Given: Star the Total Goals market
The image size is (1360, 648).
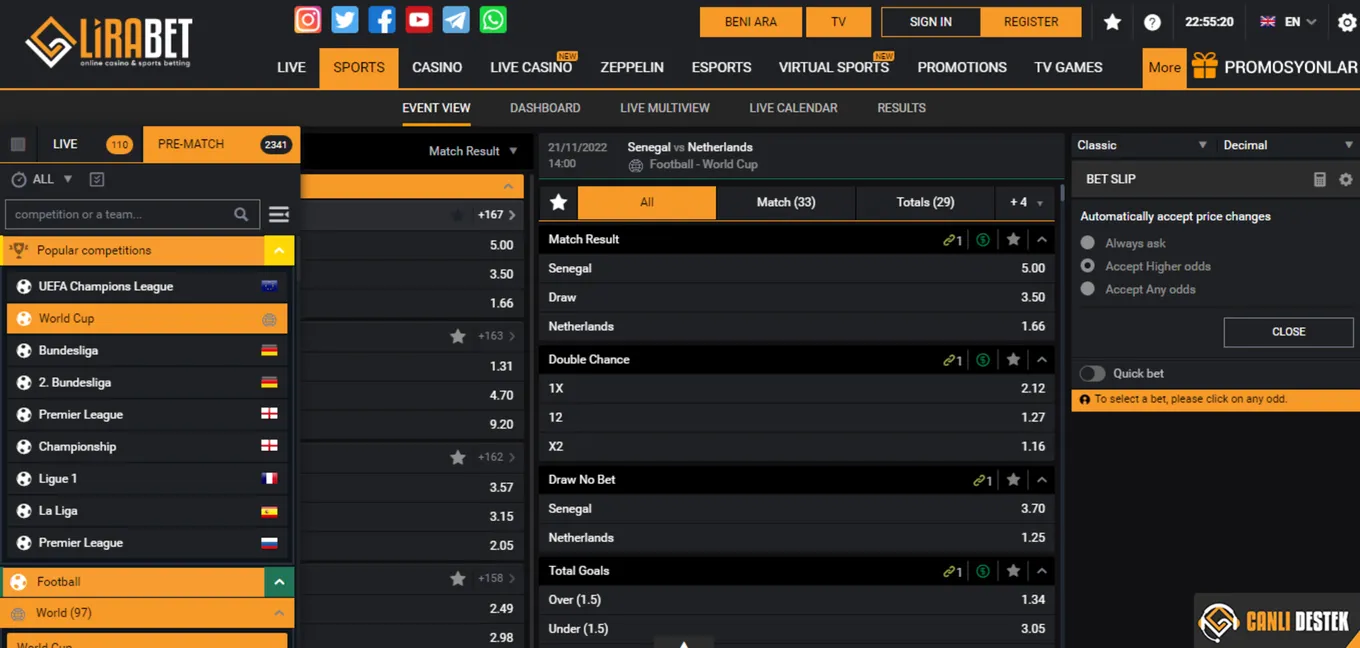Looking at the screenshot, I should coord(1013,571).
